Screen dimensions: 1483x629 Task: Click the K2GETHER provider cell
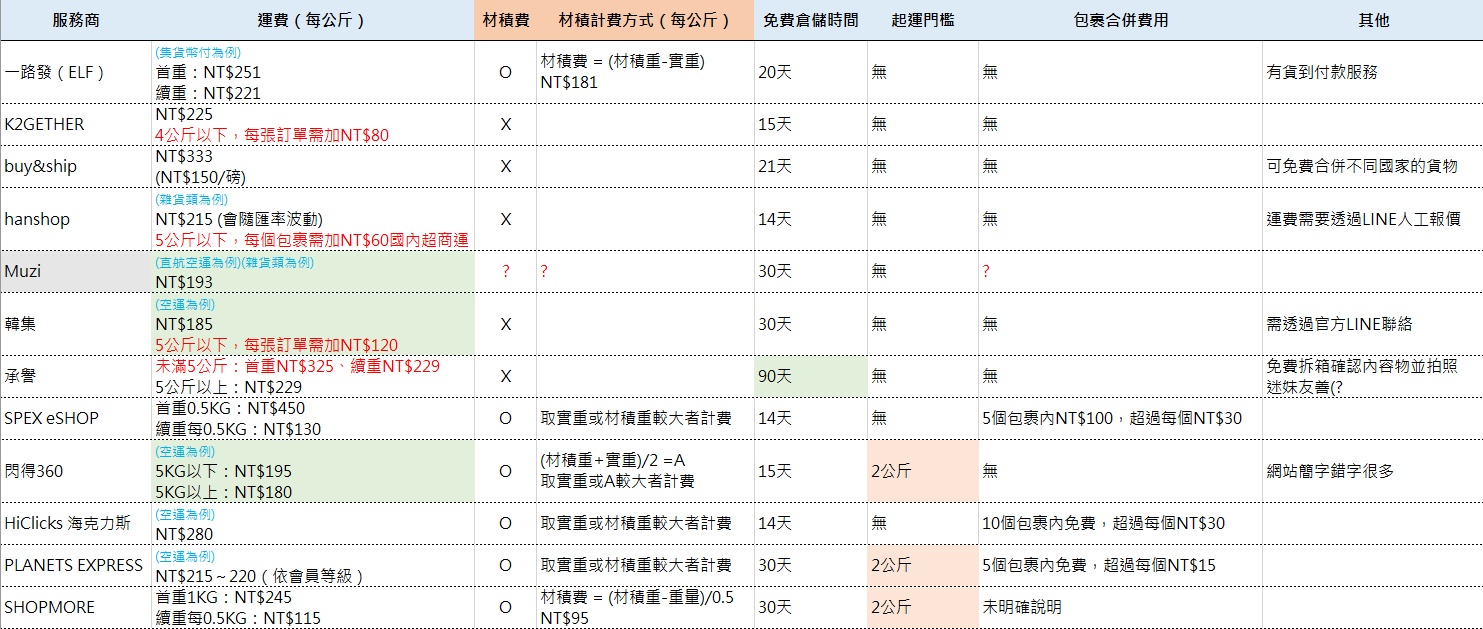[75, 124]
